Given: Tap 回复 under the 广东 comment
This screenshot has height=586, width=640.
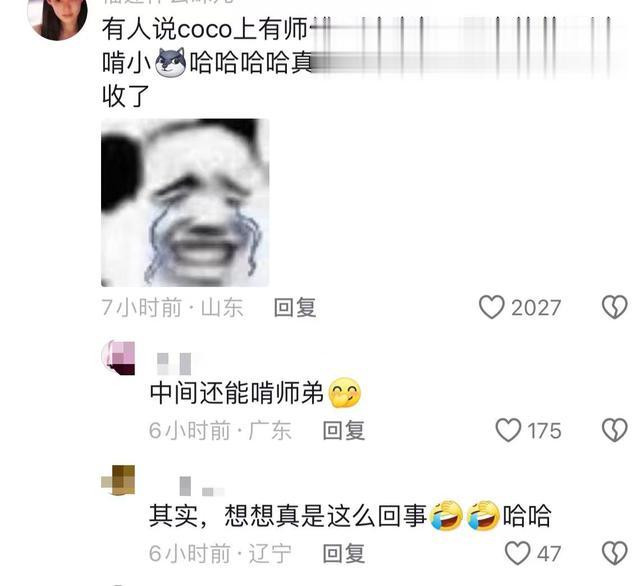Looking at the screenshot, I should point(344,431).
